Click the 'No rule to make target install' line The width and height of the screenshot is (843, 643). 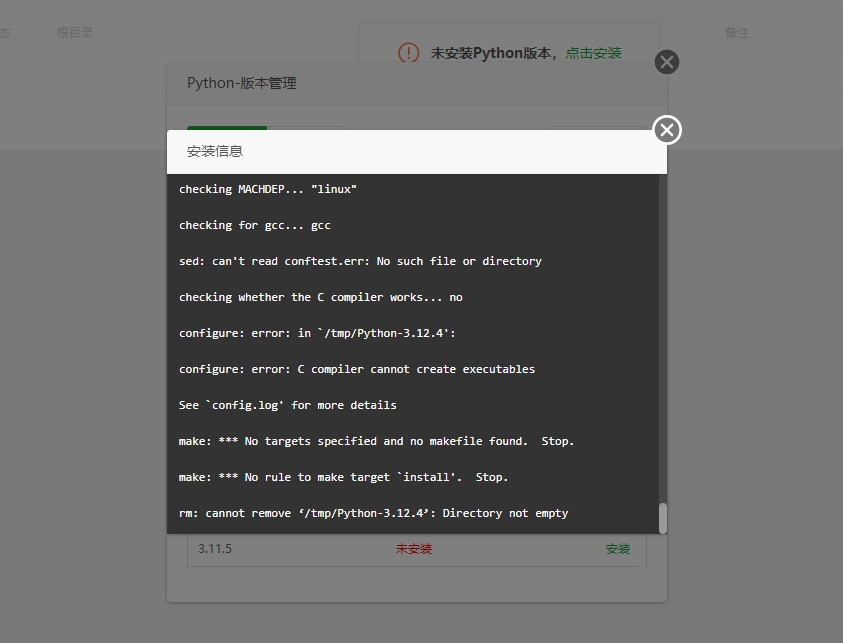point(344,477)
